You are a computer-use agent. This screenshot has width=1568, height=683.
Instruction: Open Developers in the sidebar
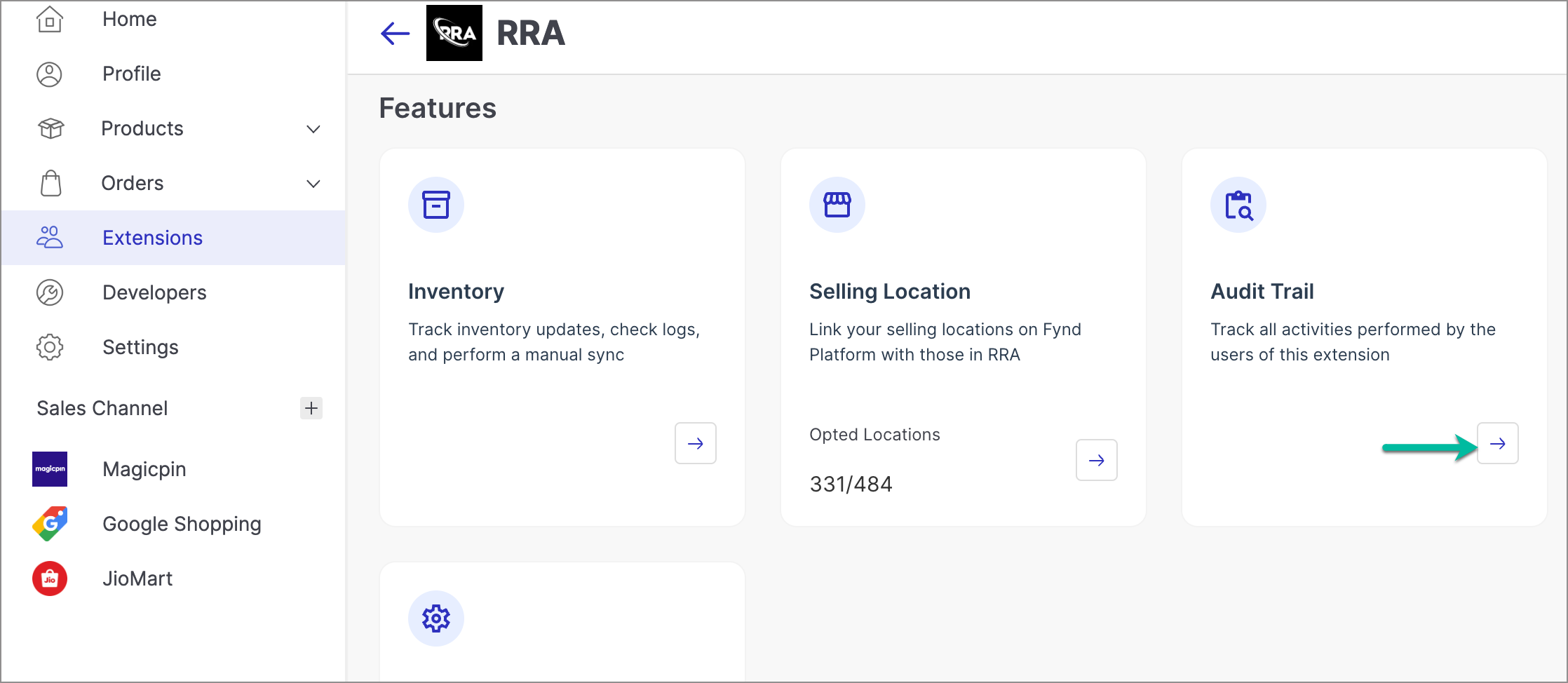pyautogui.click(x=173, y=292)
